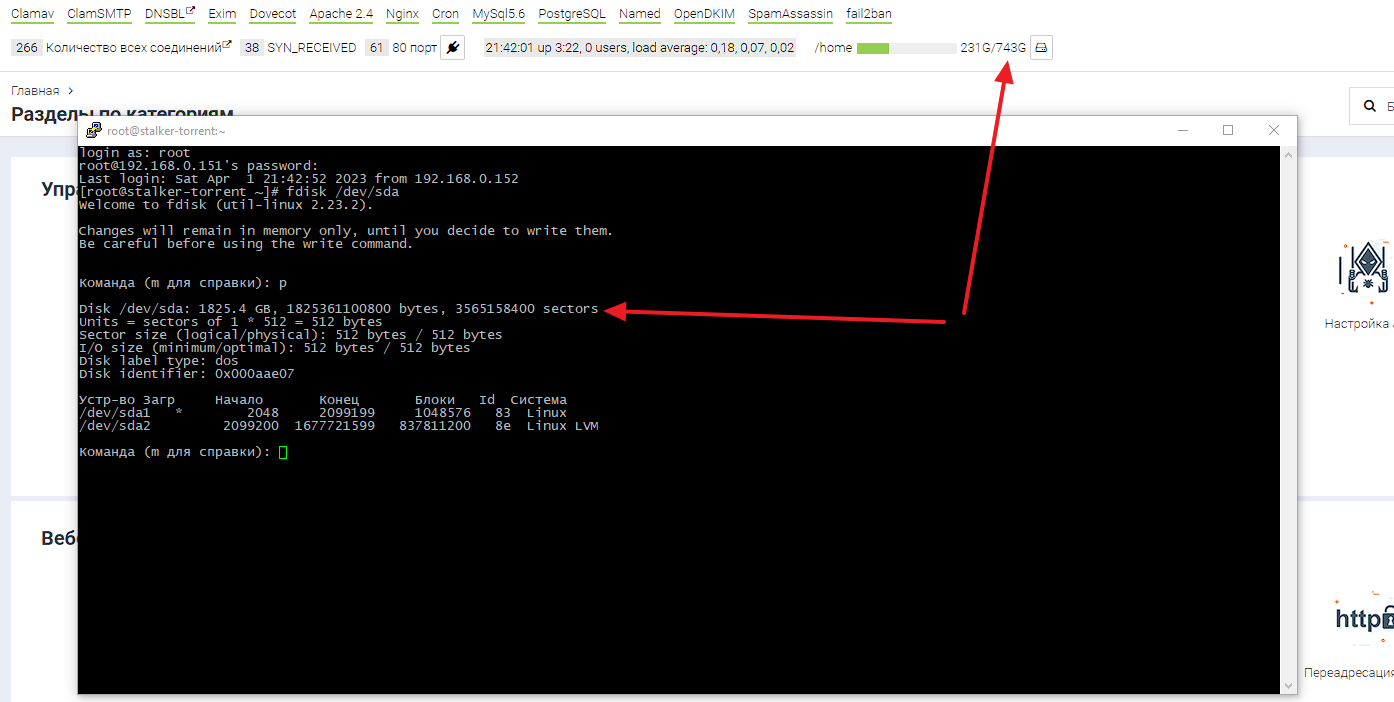Viewport: 1394px width, 702px height.
Task: Click the search magnifier icon
Action: pos(1369,106)
